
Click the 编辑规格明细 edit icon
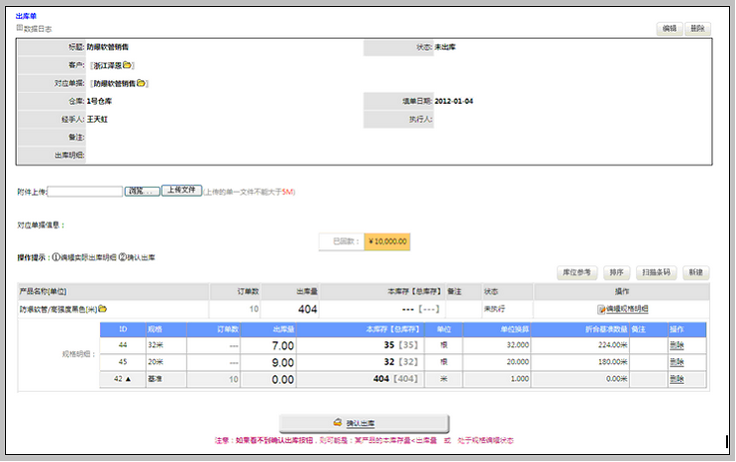point(602,309)
